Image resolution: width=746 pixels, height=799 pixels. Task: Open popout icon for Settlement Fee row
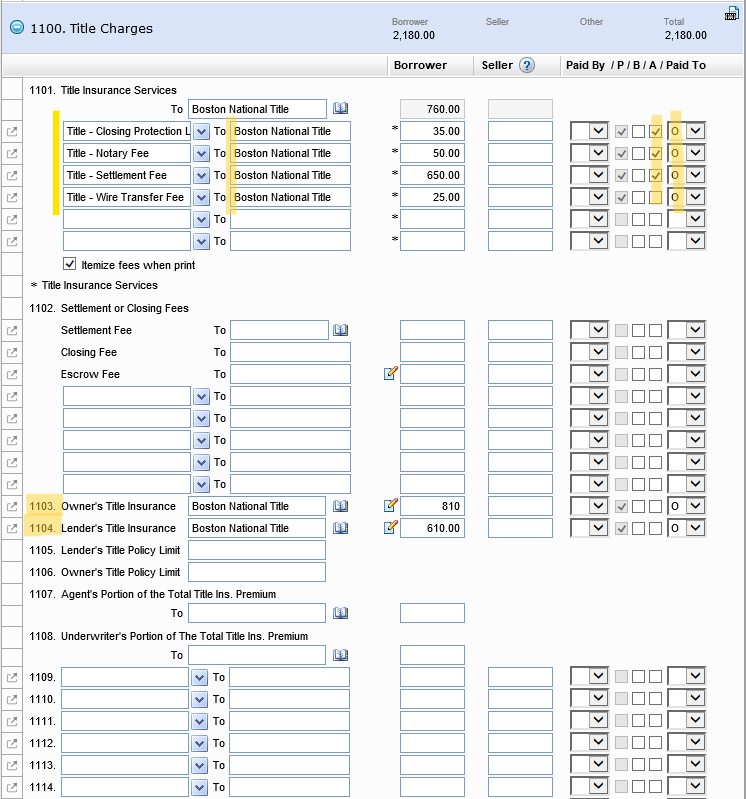click(12, 330)
